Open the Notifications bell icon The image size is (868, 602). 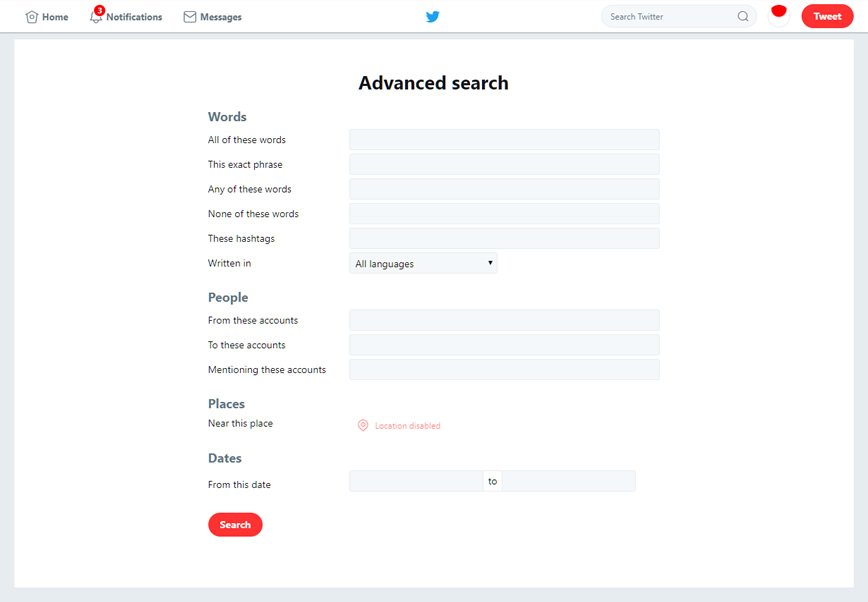96,18
